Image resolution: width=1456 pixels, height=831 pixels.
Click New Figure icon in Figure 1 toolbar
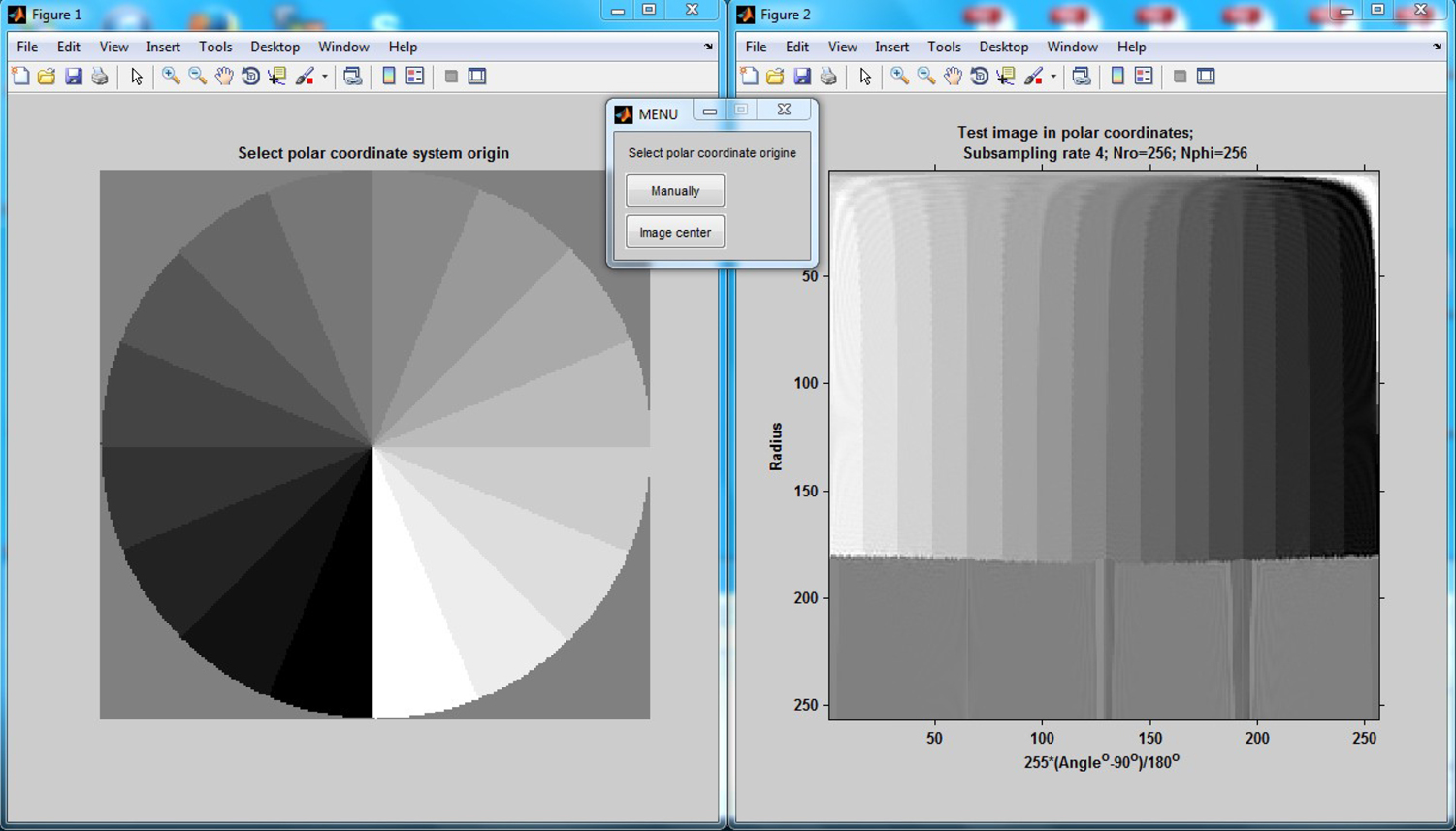tap(19, 77)
